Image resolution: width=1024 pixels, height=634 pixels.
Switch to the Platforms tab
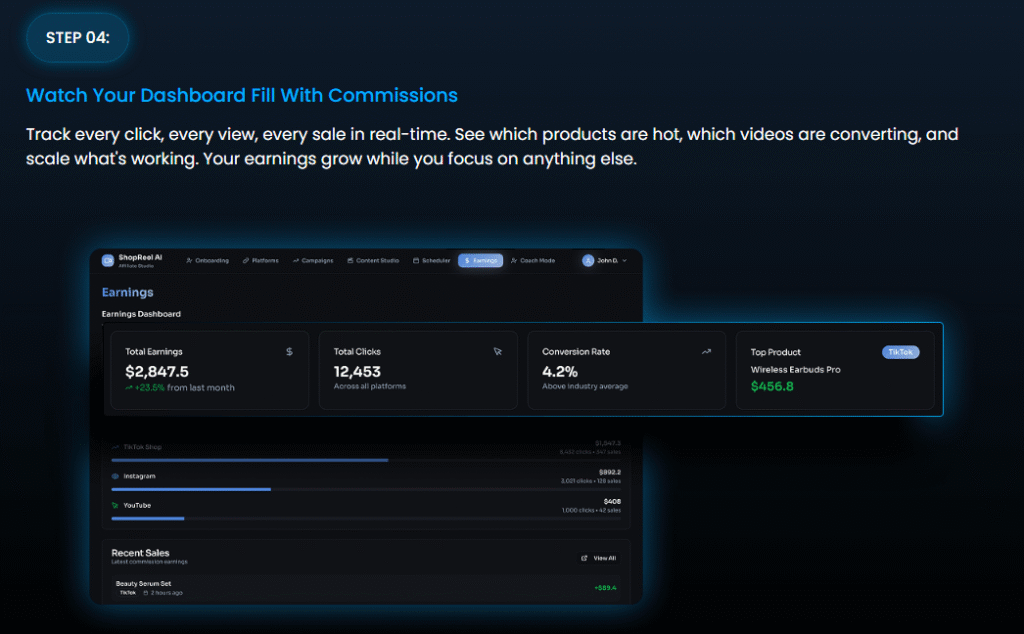[261, 261]
